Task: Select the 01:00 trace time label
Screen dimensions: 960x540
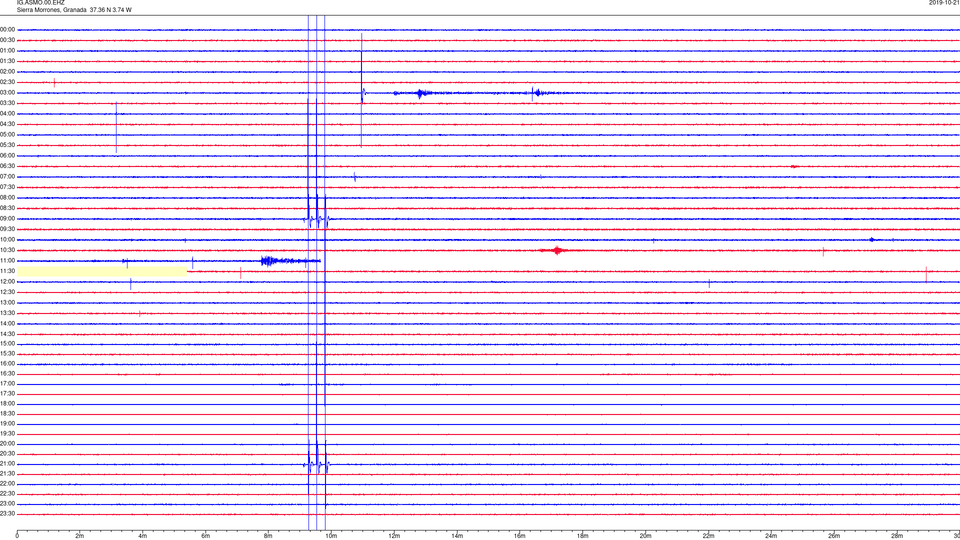Action: (7, 50)
